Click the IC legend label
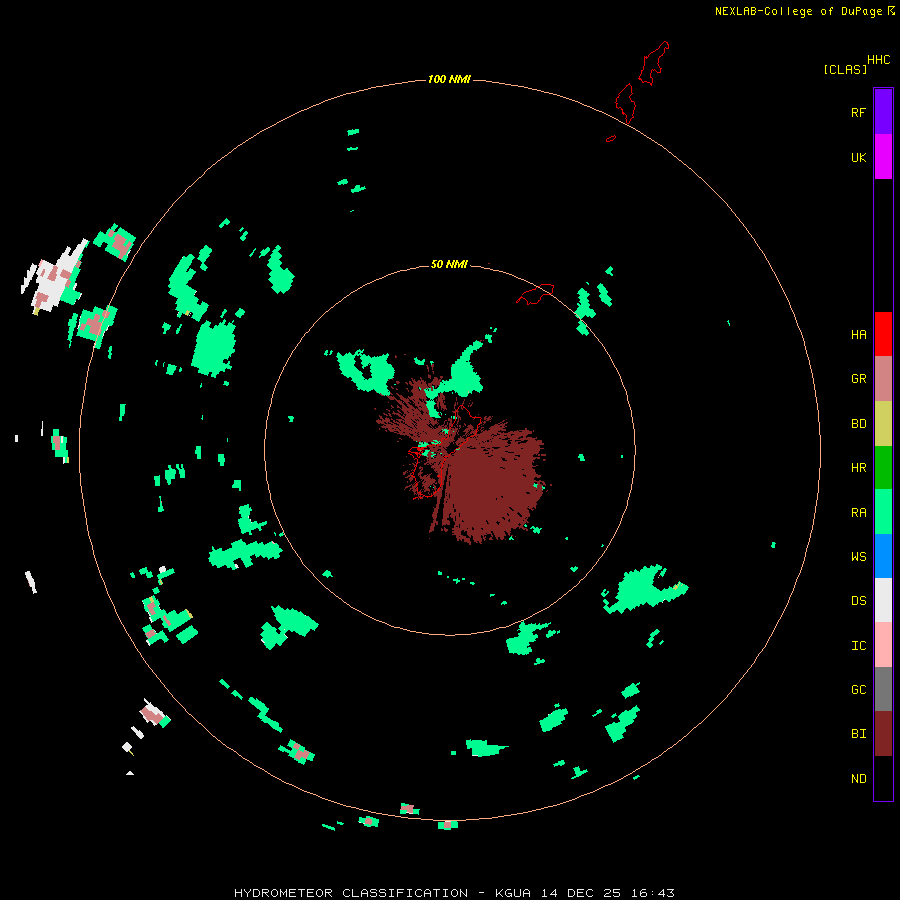The height and width of the screenshot is (900, 900). [x=858, y=646]
